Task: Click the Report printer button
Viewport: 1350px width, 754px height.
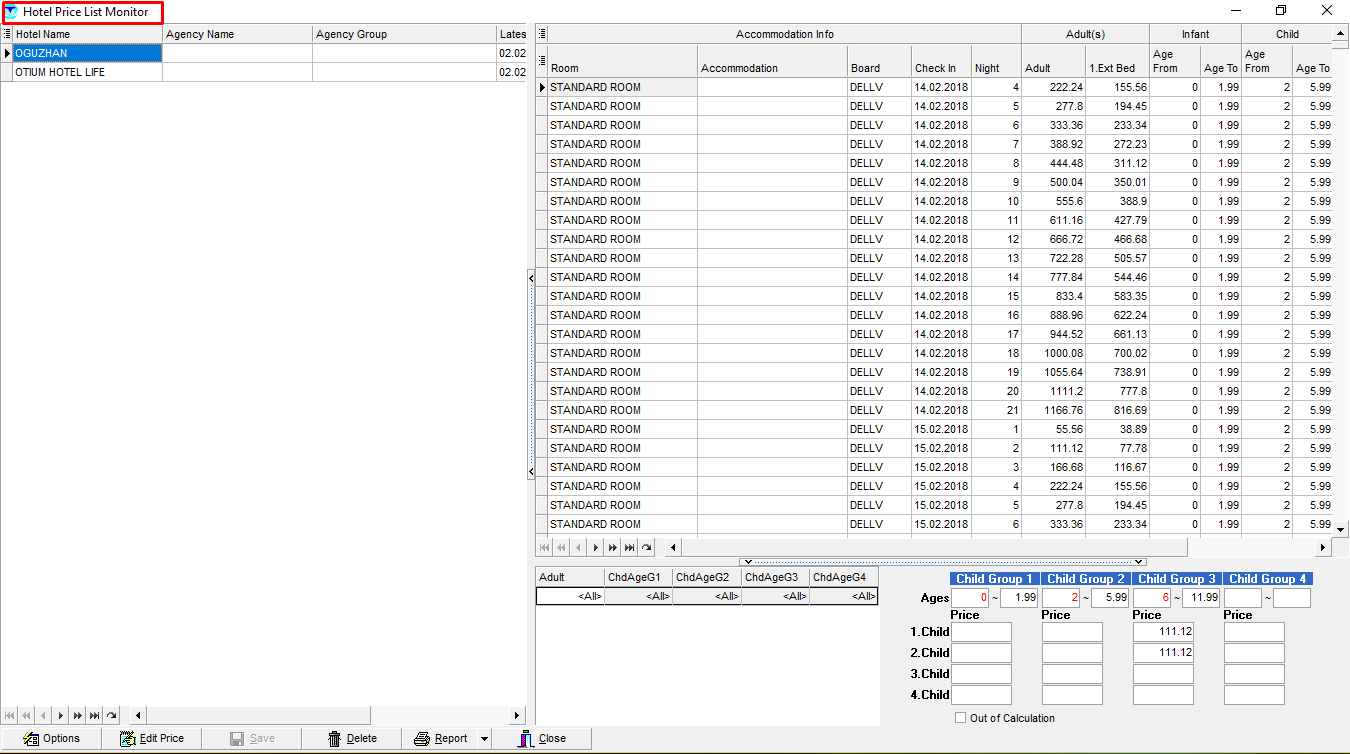Action: tap(441, 738)
